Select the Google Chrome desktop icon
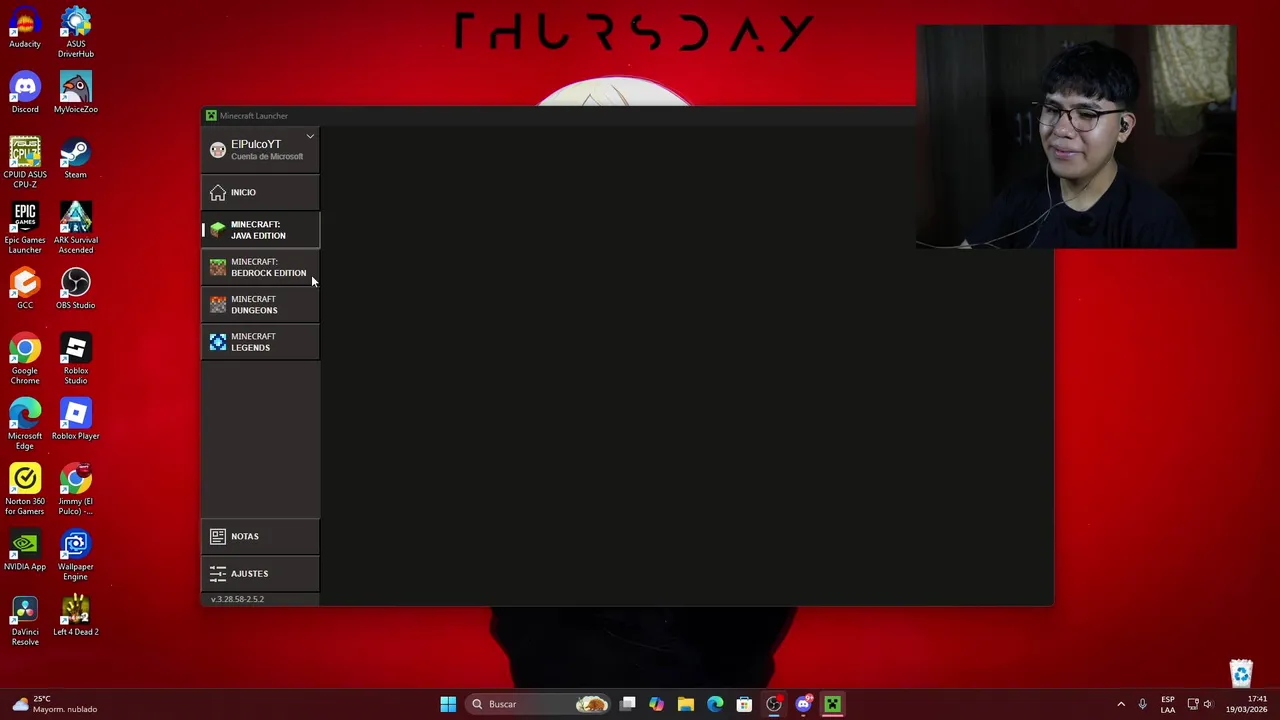The height and width of the screenshot is (720, 1280). (25, 359)
